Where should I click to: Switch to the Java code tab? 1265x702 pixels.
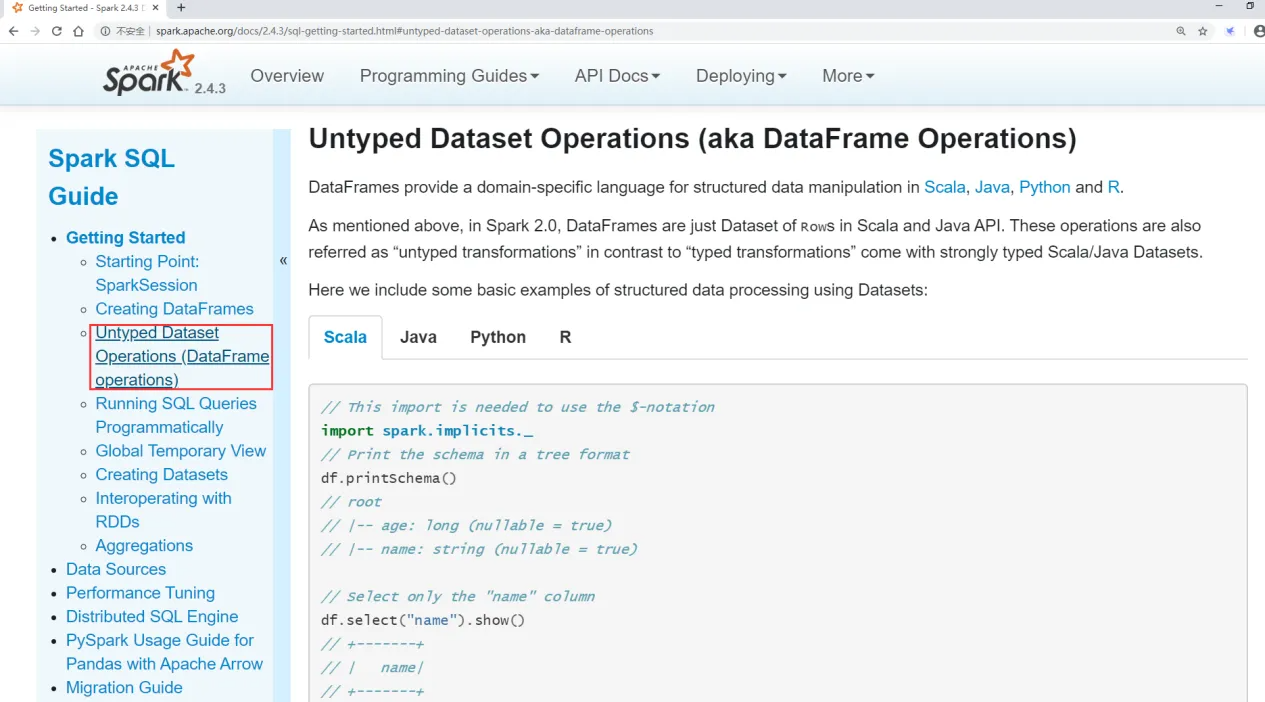pos(418,337)
